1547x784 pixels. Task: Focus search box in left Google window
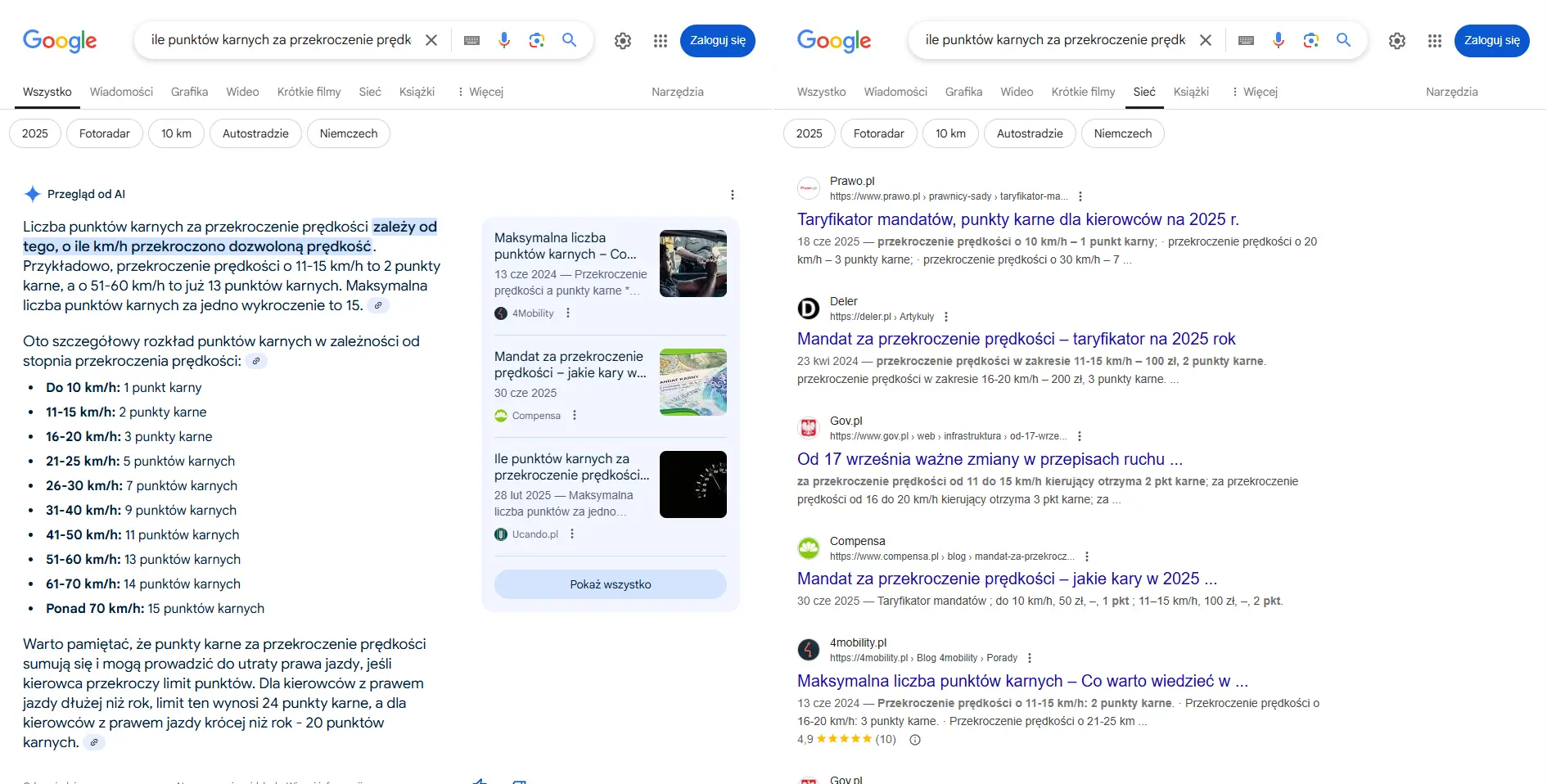tap(281, 40)
